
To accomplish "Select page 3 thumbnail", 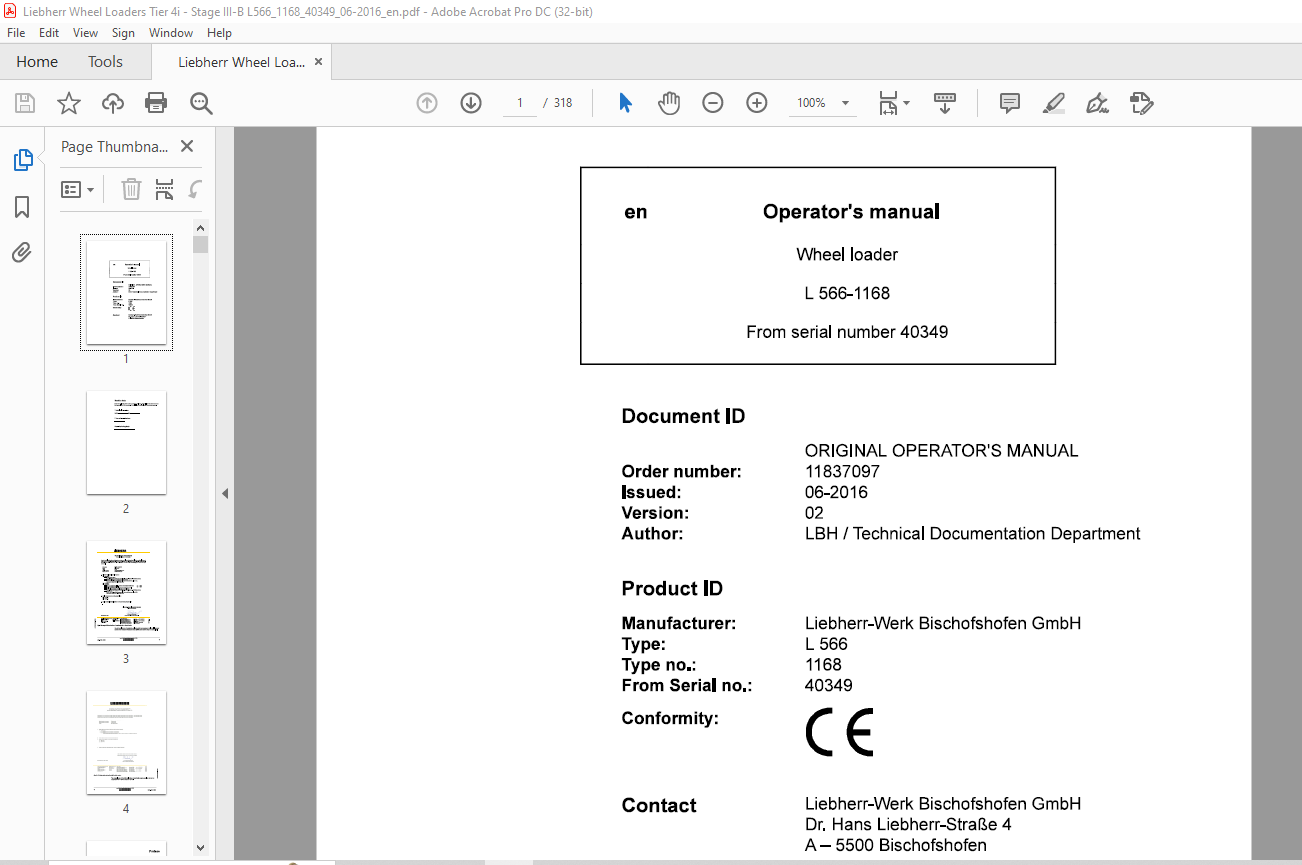I will (126, 592).
